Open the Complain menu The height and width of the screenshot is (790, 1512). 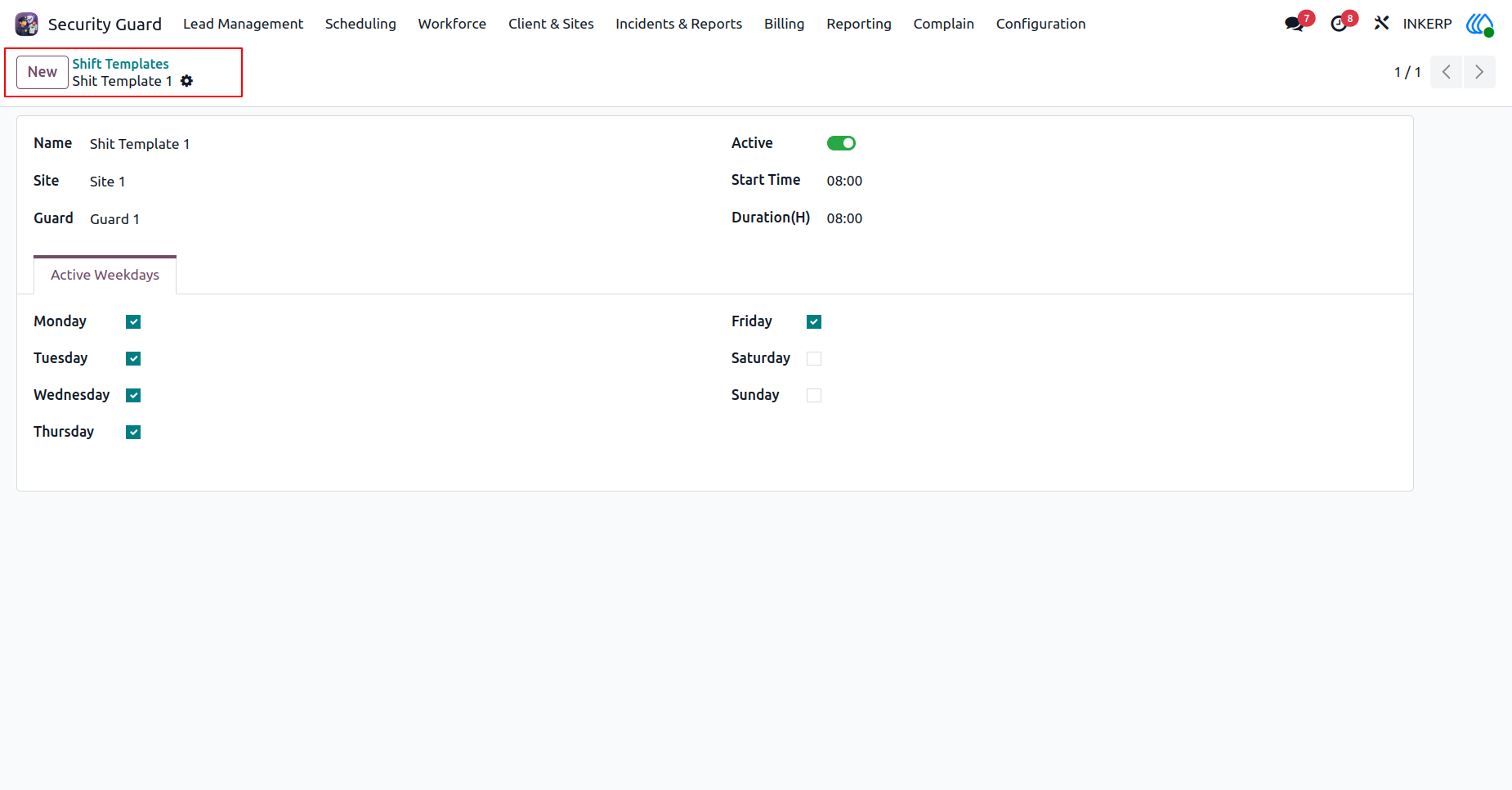943,24
